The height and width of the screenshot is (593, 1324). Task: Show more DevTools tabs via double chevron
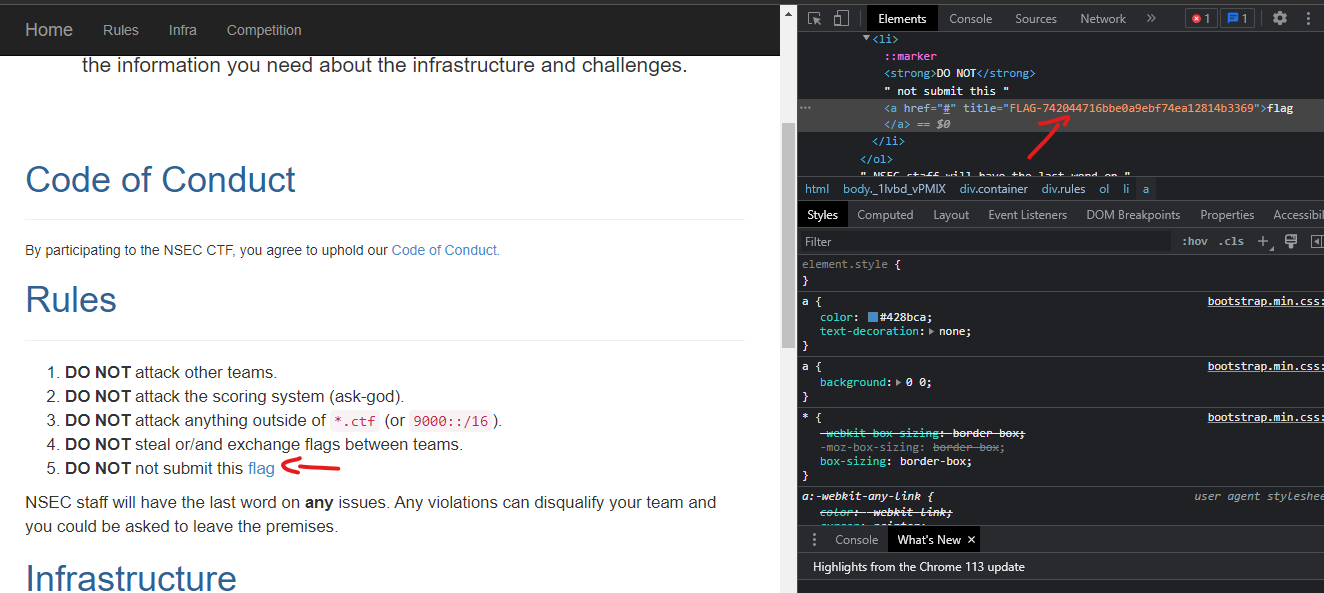tap(1151, 18)
